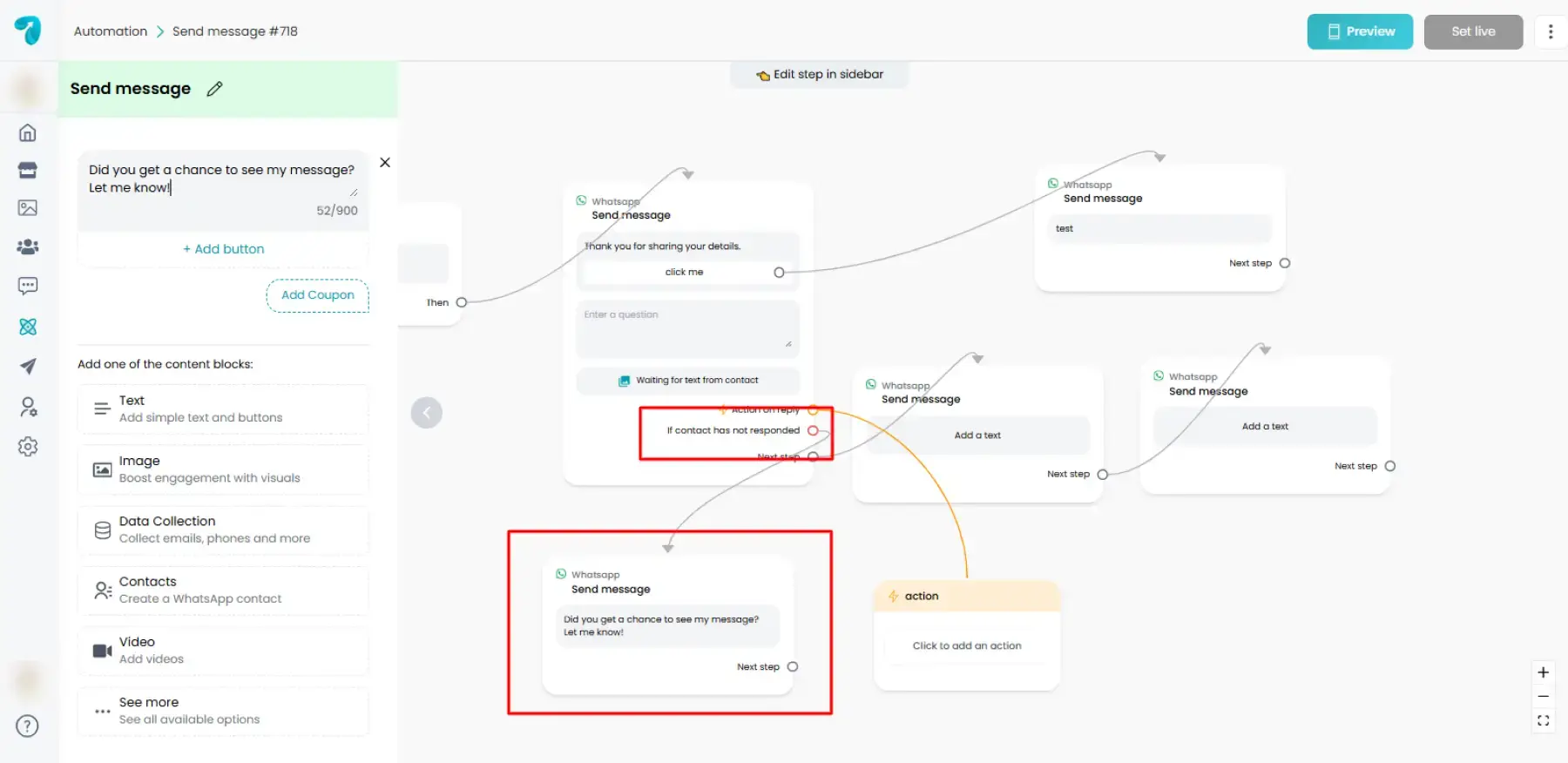
Task: Click 'click me' button output connector
Action: point(779,273)
